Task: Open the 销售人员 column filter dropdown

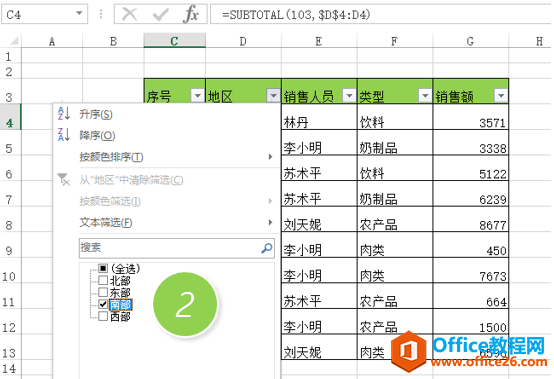Action: (x=349, y=95)
